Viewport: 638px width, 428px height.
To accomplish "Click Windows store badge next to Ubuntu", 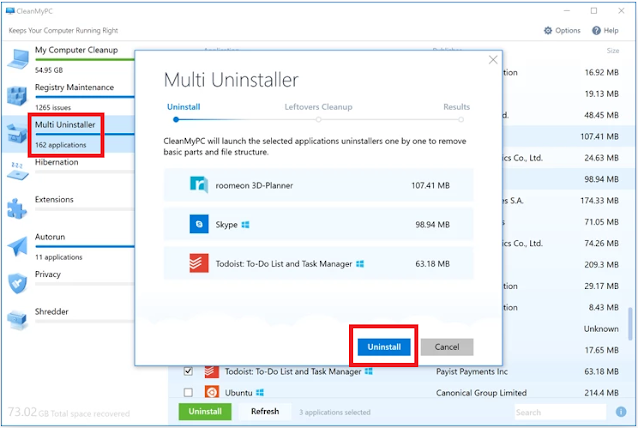I will click(260, 393).
